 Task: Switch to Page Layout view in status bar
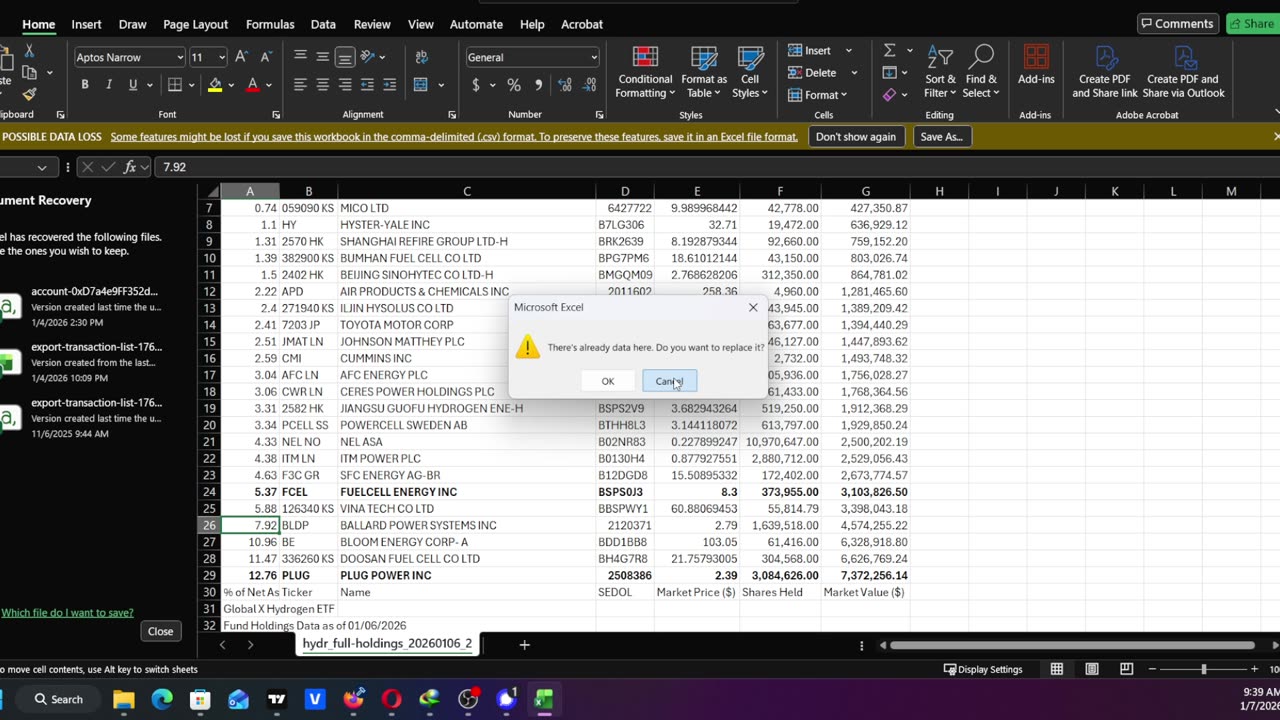(1092, 669)
